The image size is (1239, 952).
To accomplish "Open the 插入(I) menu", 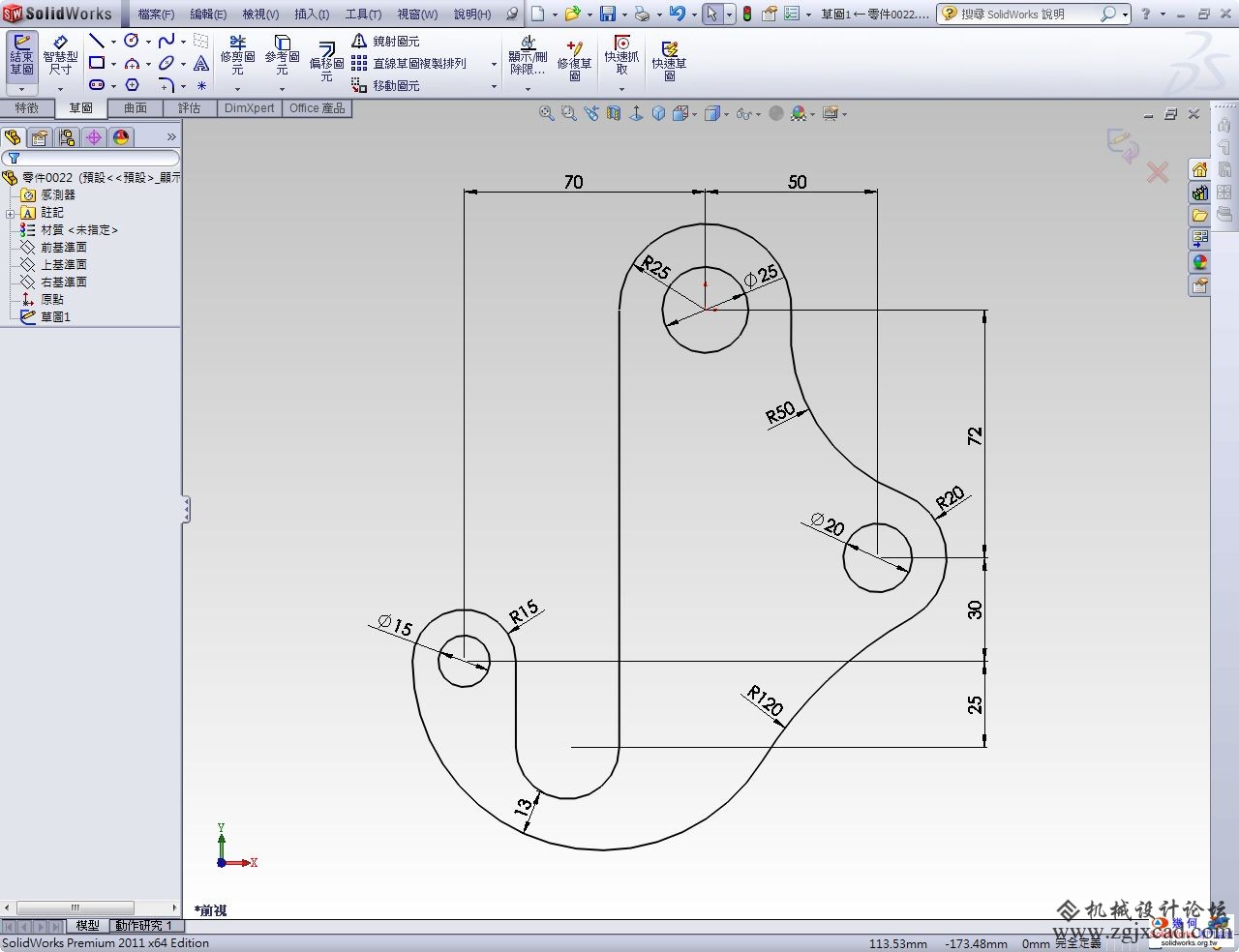I will (312, 15).
